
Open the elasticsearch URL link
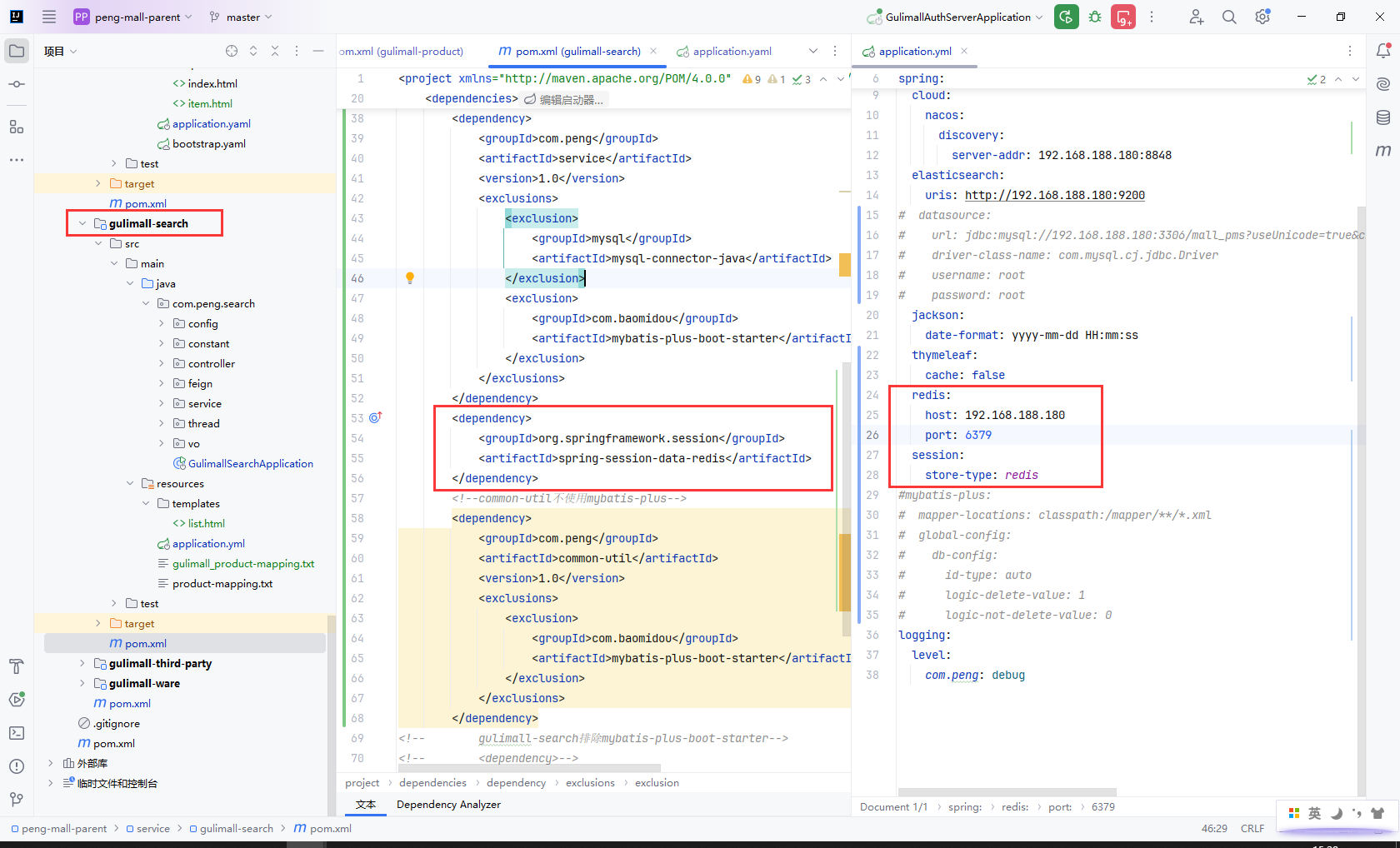tap(1055, 195)
